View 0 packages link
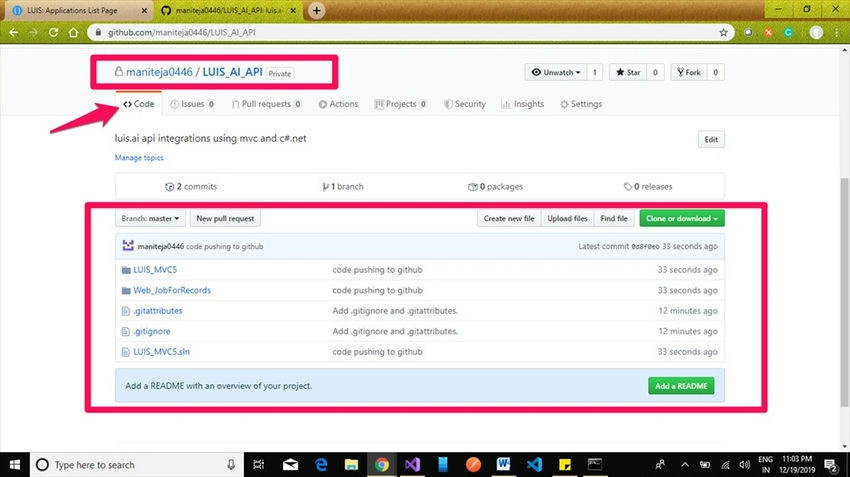The image size is (850, 477). pyautogui.click(x=495, y=186)
